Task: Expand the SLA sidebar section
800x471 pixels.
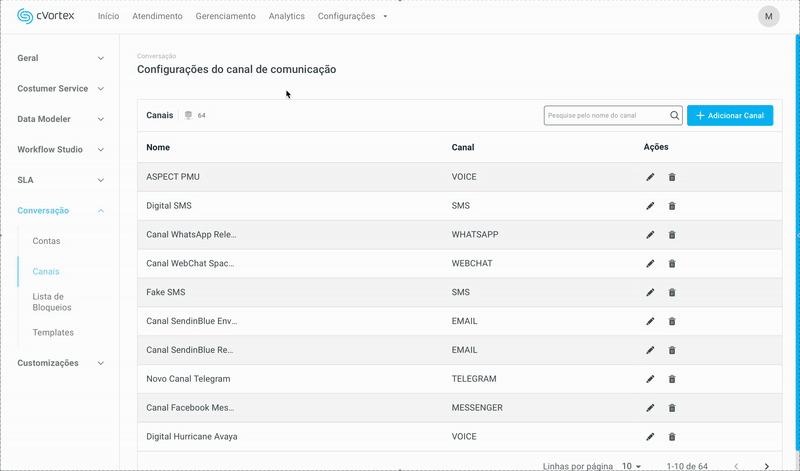Action: click(x=101, y=180)
